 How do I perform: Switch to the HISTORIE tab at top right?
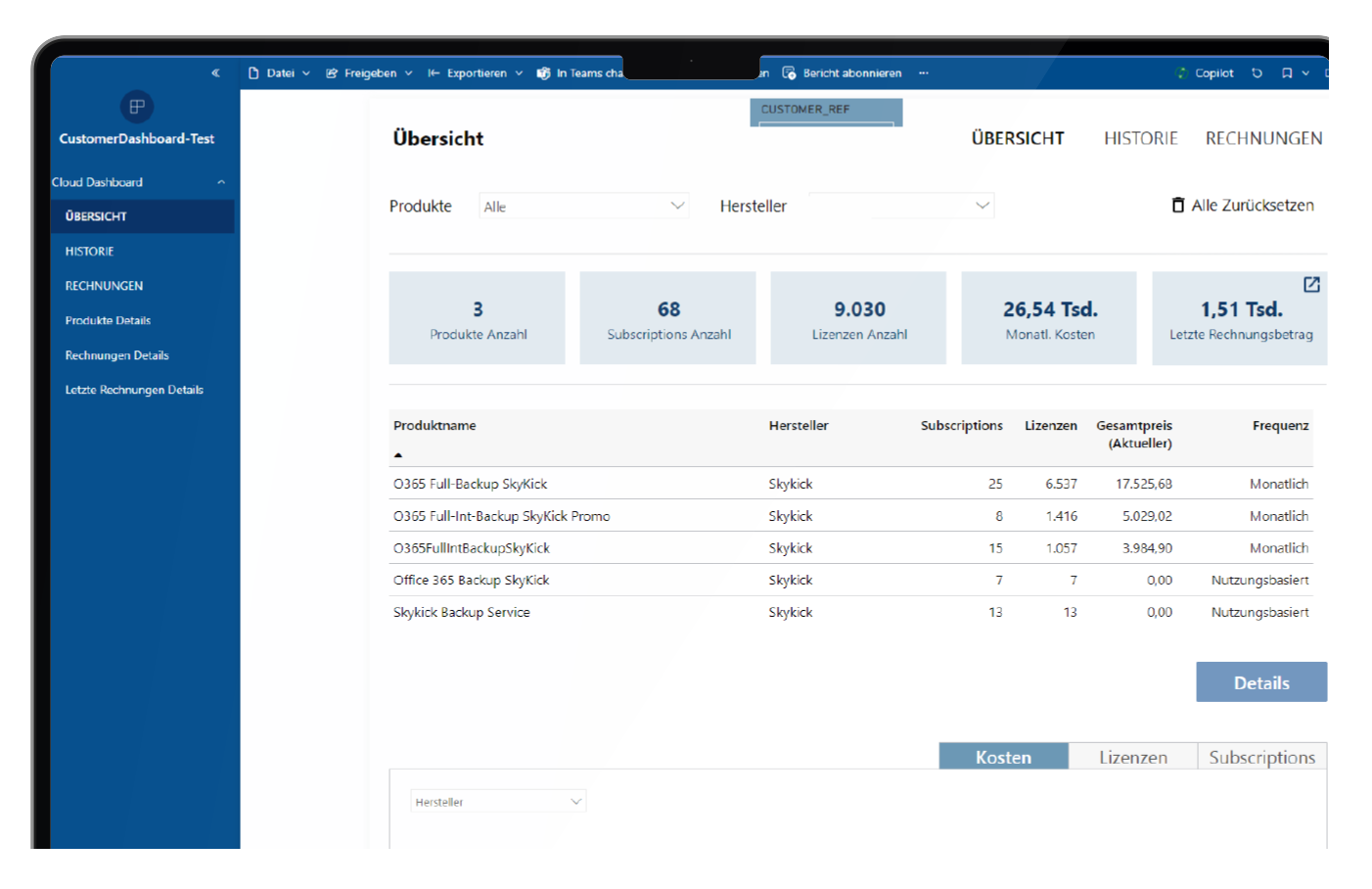point(1140,139)
